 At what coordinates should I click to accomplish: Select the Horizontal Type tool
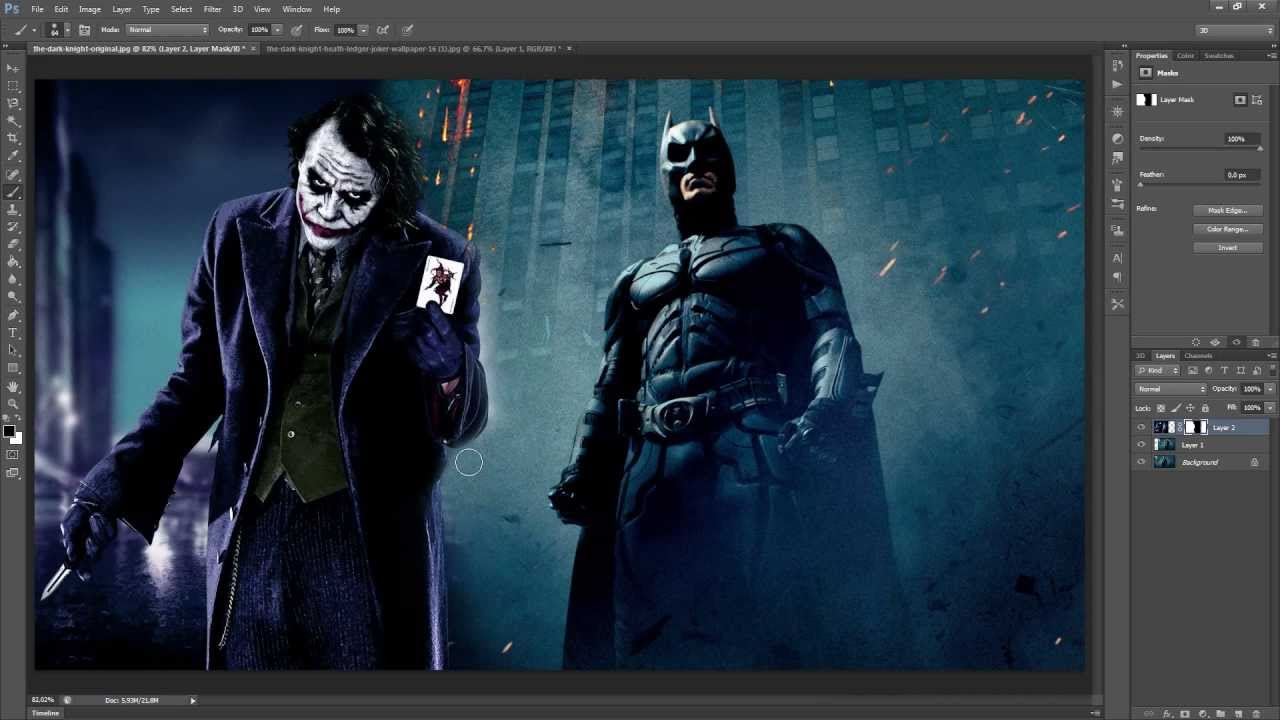point(13,332)
